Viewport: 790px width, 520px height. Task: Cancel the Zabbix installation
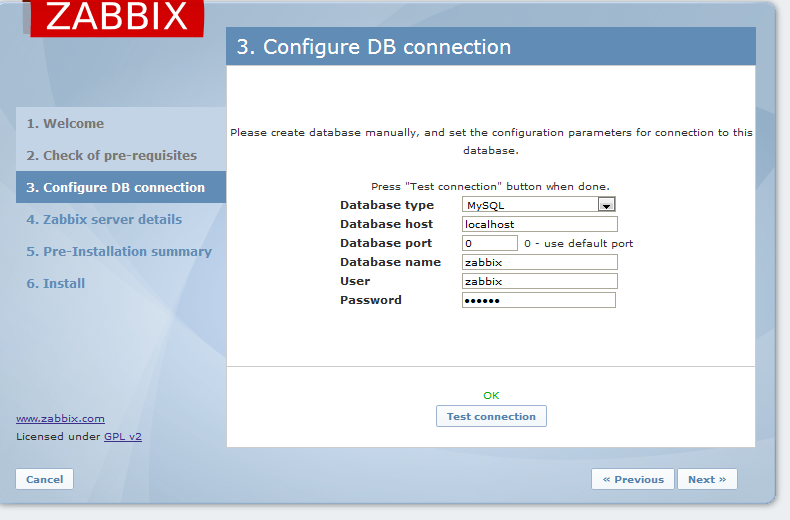pyautogui.click(x=45, y=480)
